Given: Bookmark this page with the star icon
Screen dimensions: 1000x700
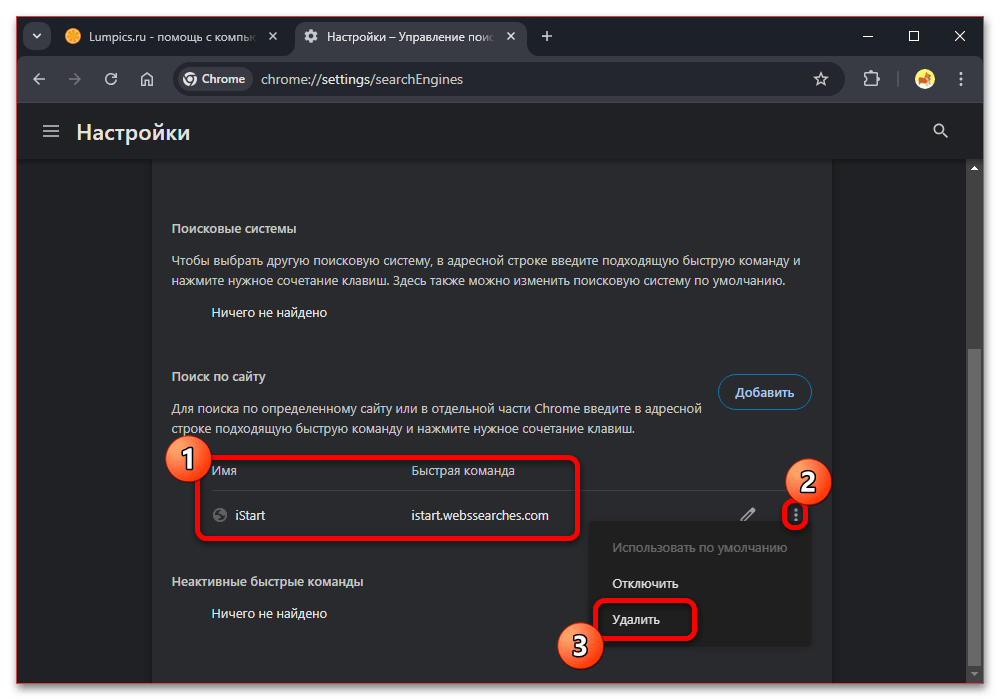Looking at the screenshot, I should (x=821, y=78).
